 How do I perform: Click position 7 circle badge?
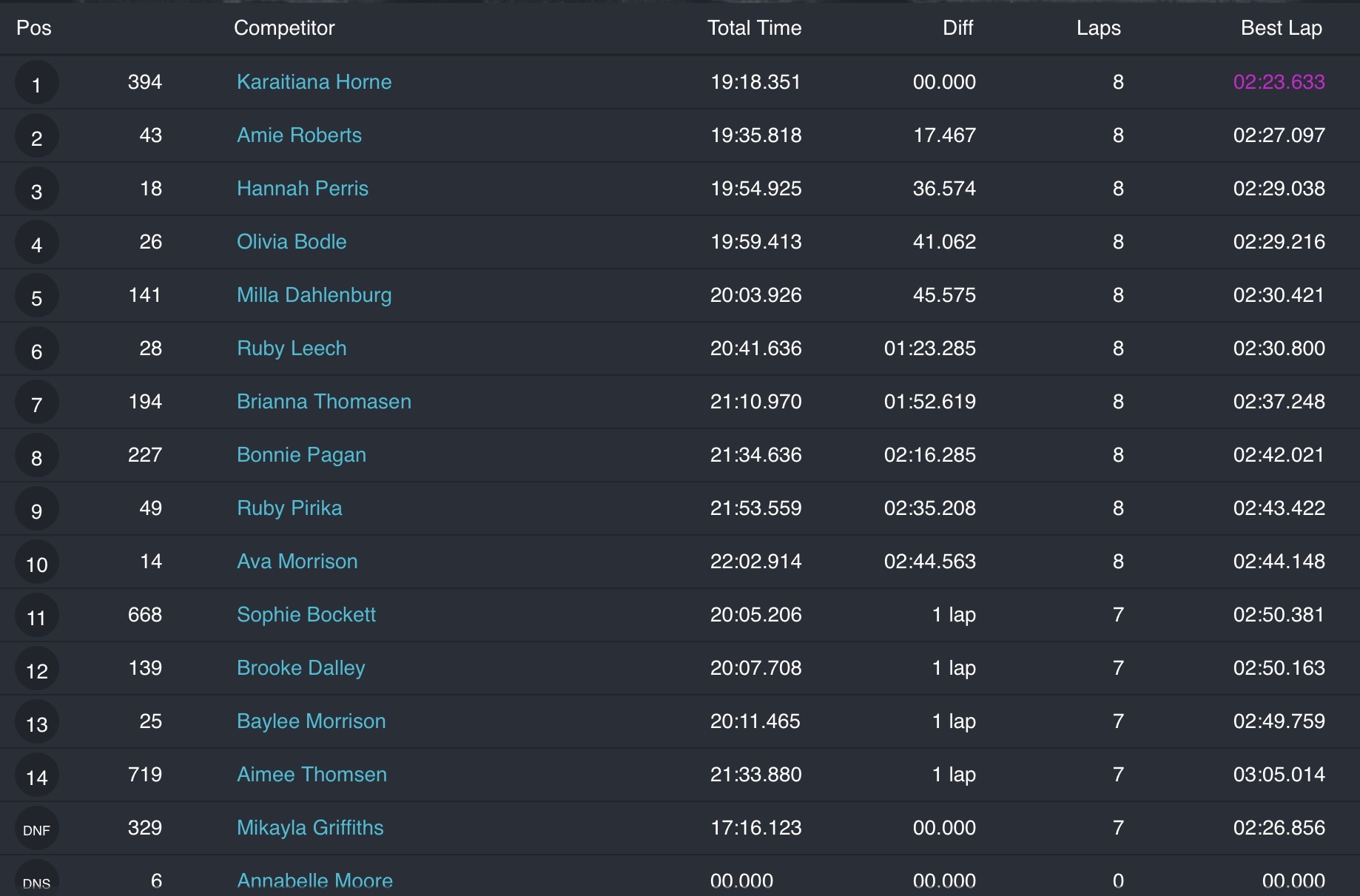[x=36, y=403]
